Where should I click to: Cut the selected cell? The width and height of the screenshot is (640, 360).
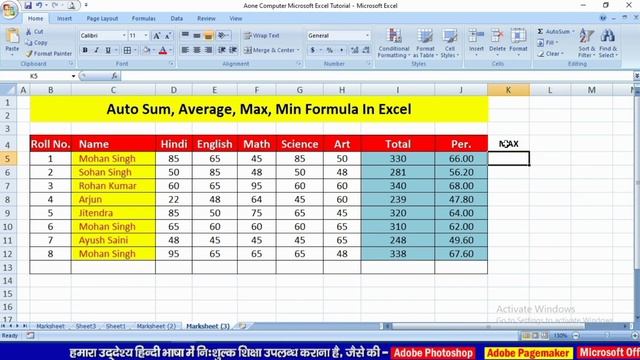(34, 31)
